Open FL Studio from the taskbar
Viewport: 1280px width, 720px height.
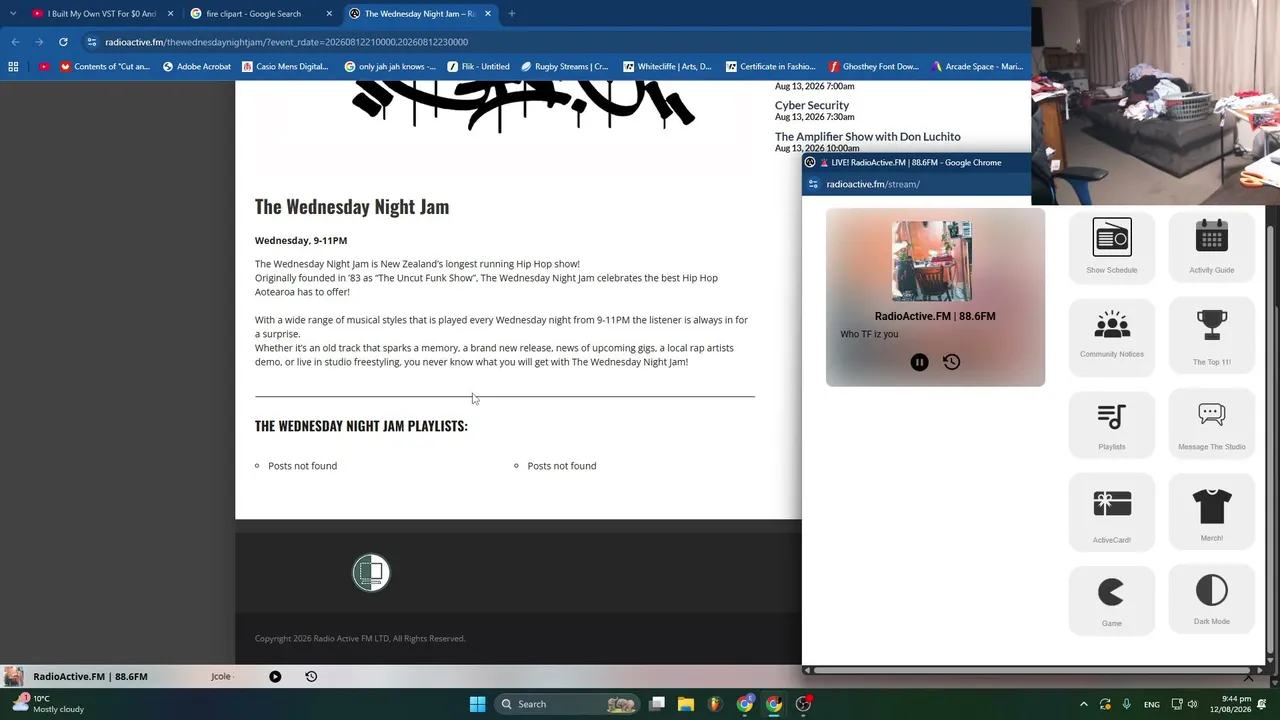point(715,704)
